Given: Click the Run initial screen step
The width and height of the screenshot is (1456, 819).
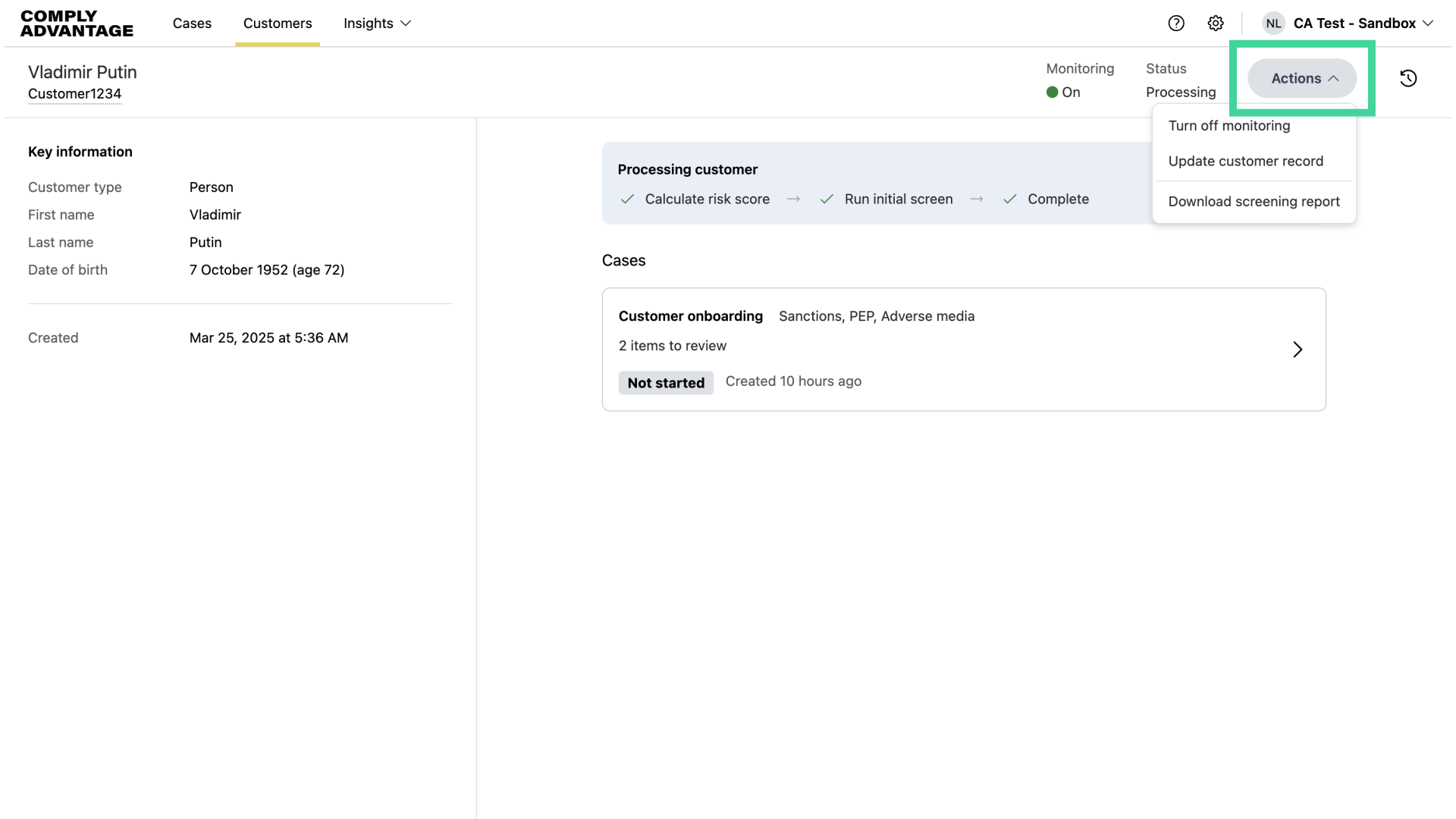Looking at the screenshot, I should click(898, 199).
